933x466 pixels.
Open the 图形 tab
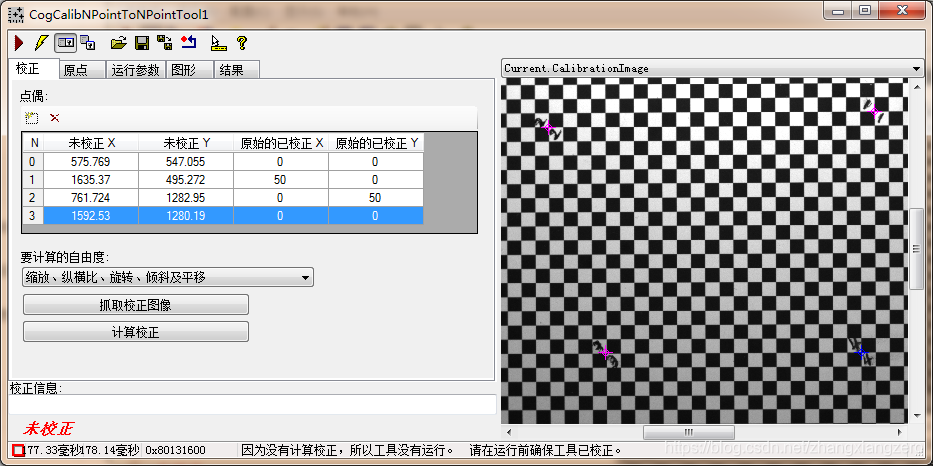[x=189, y=70]
